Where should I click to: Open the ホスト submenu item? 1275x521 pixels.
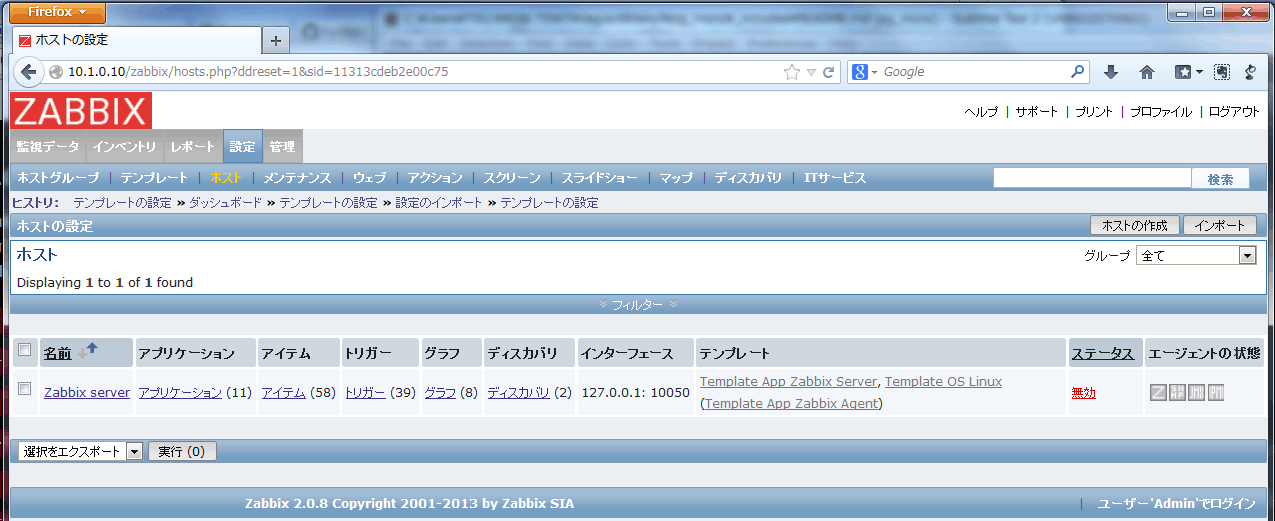(225, 177)
